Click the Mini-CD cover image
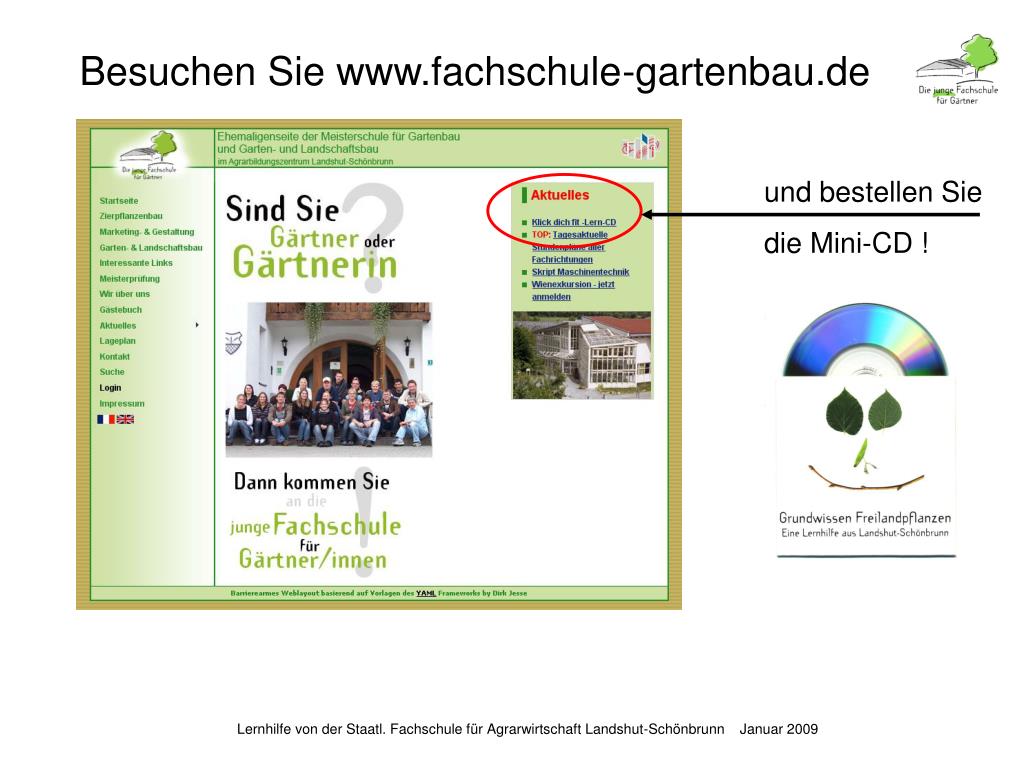 point(865,431)
